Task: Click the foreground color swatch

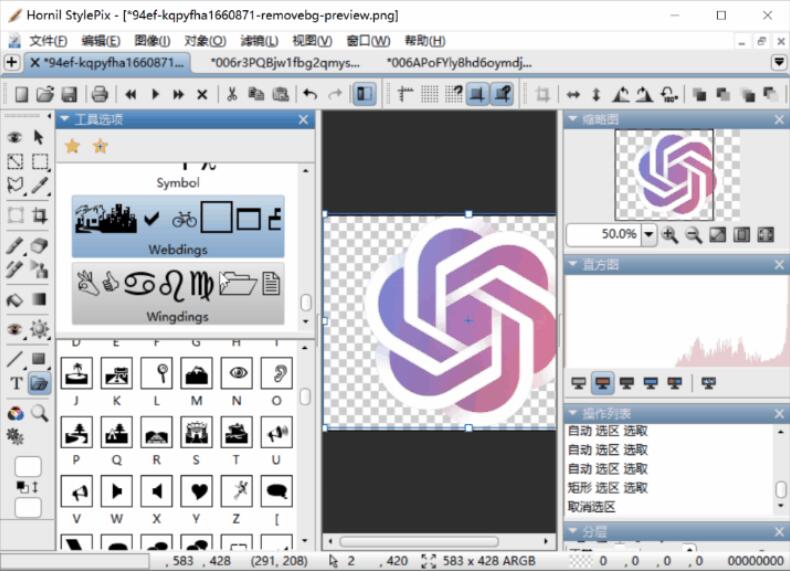Action: coord(28,467)
